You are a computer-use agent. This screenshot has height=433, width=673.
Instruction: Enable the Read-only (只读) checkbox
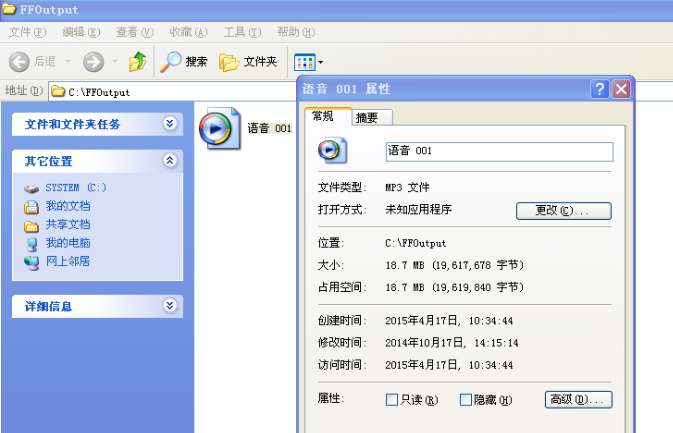click(x=392, y=400)
